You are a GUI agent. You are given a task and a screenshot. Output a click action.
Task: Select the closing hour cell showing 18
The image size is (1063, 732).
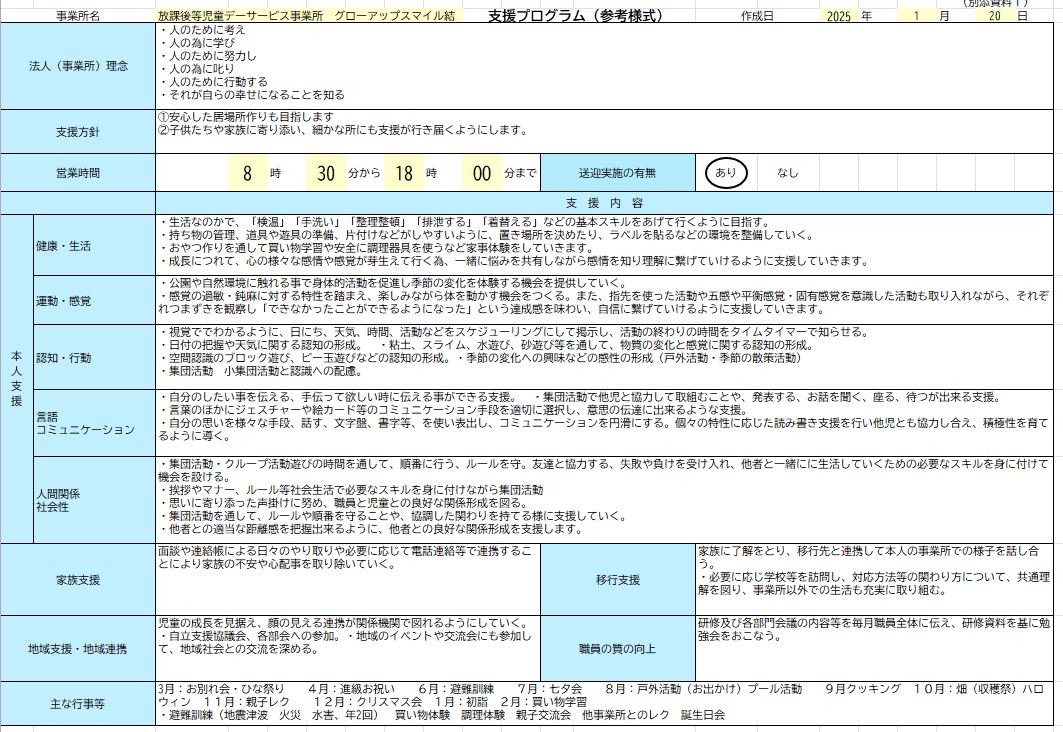tap(404, 174)
